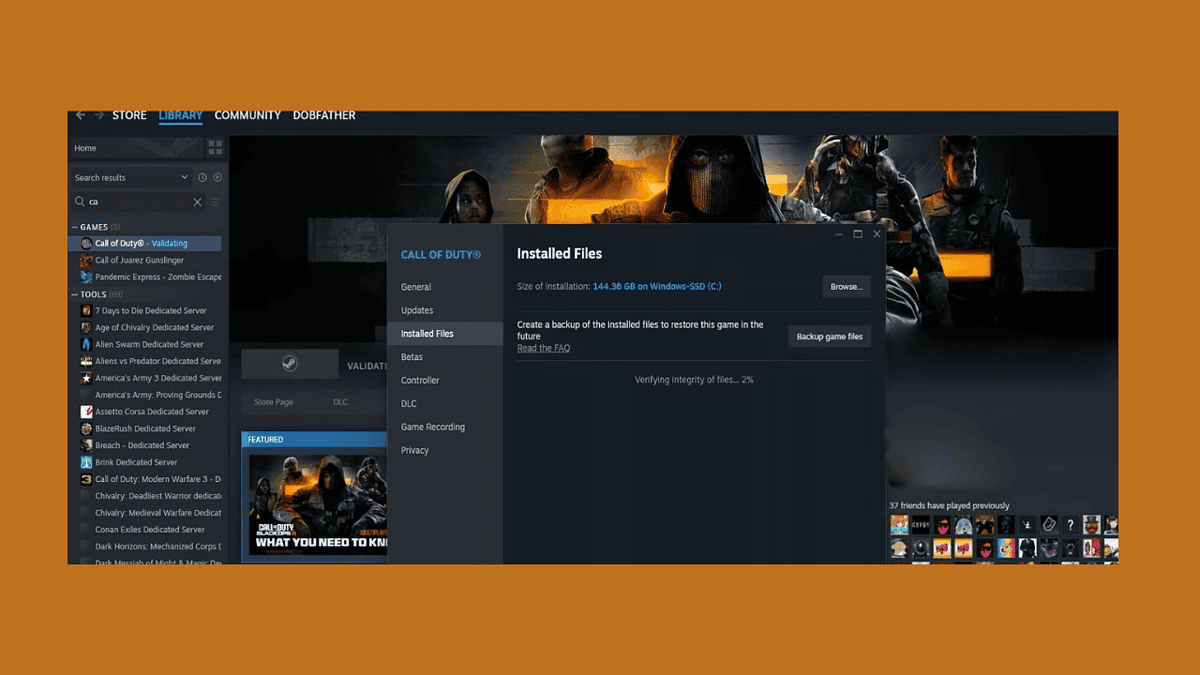This screenshot has width=1200, height=675.
Task: Switch to the Betas tab
Action: [413, 357]
